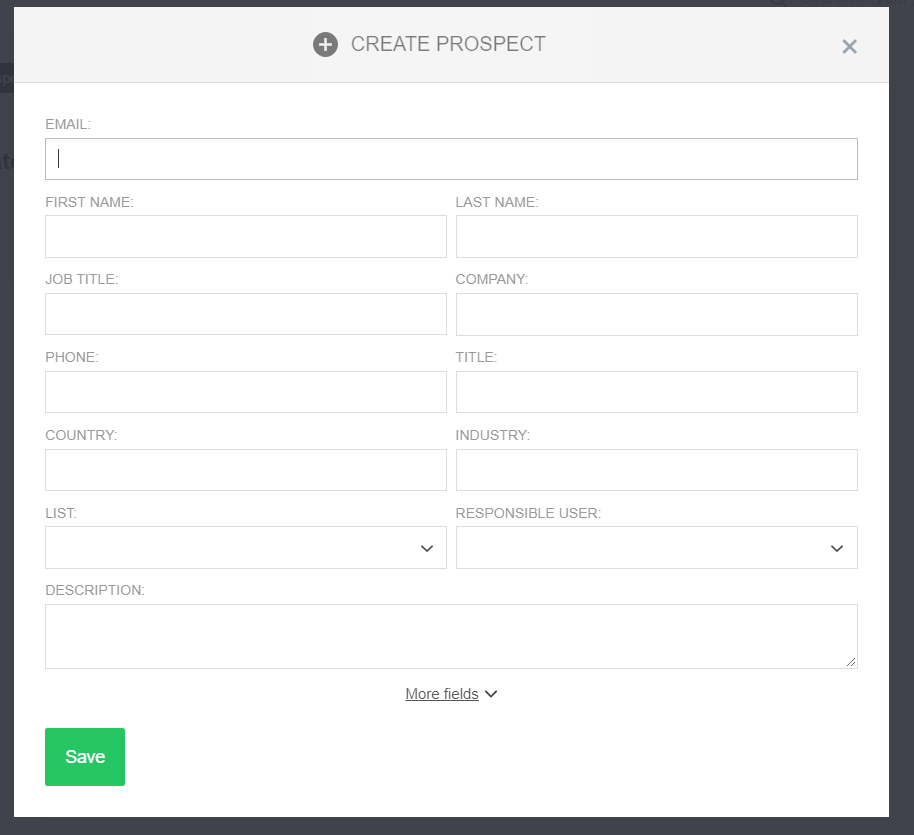Select the Last Name text box
This screenshot has height=835, width=914.
tap(656, 236)
